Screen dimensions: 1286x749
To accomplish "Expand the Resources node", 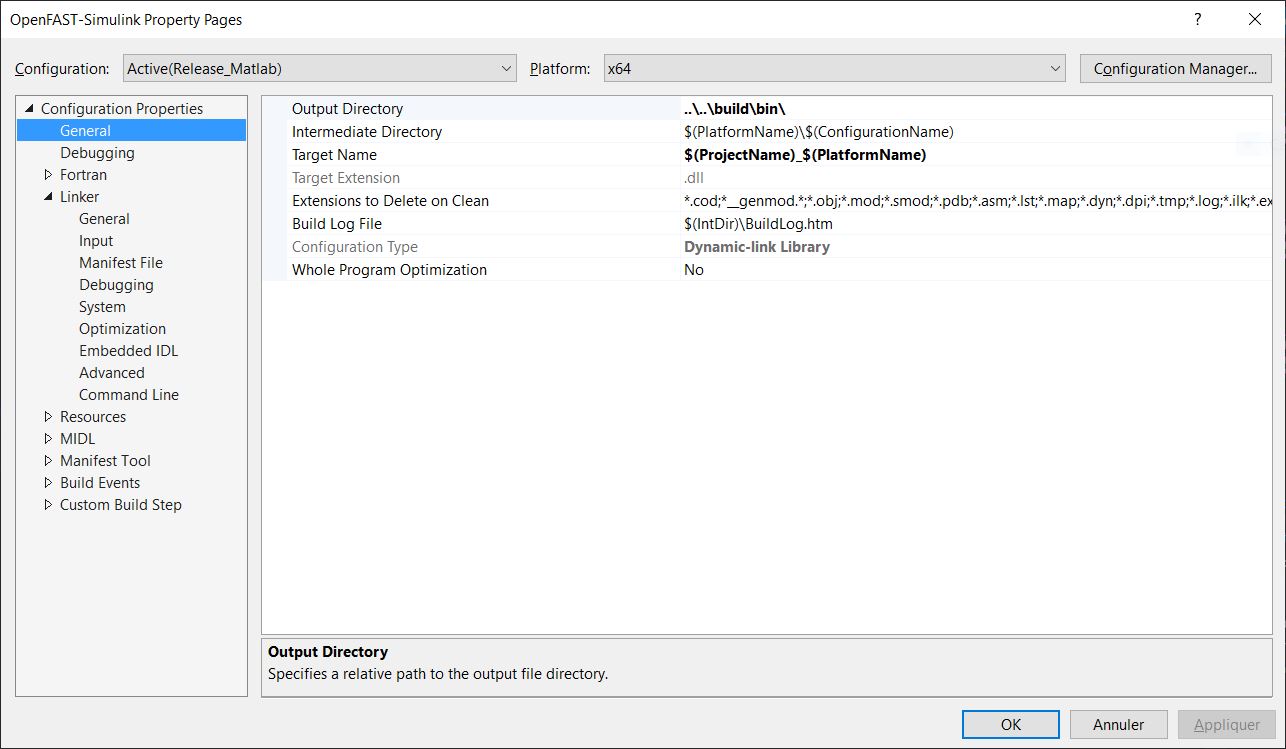I will coord(46,416).
